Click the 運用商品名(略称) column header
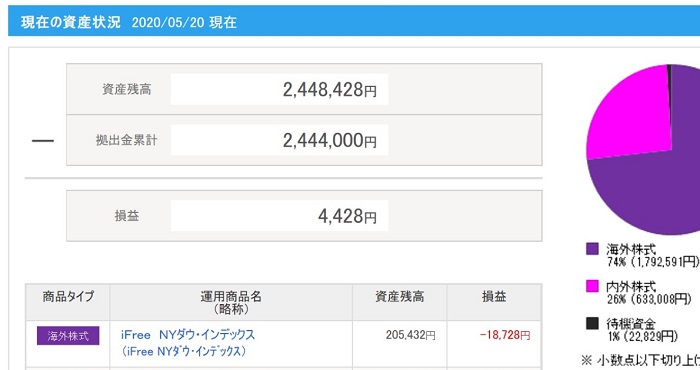 (x=231, y=302)
